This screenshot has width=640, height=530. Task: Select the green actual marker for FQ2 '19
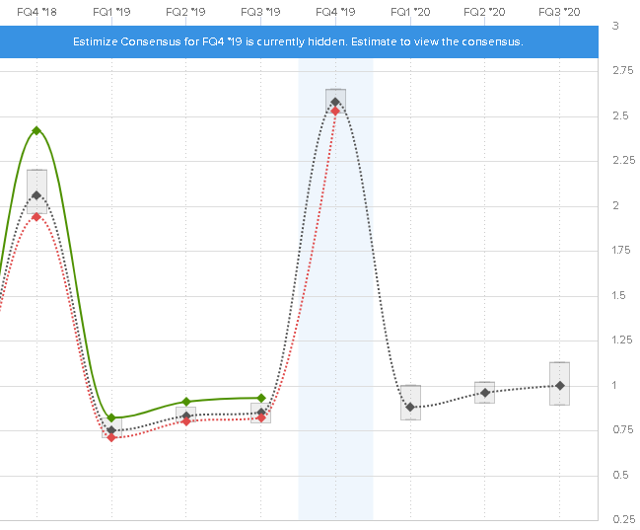[186, 402]
